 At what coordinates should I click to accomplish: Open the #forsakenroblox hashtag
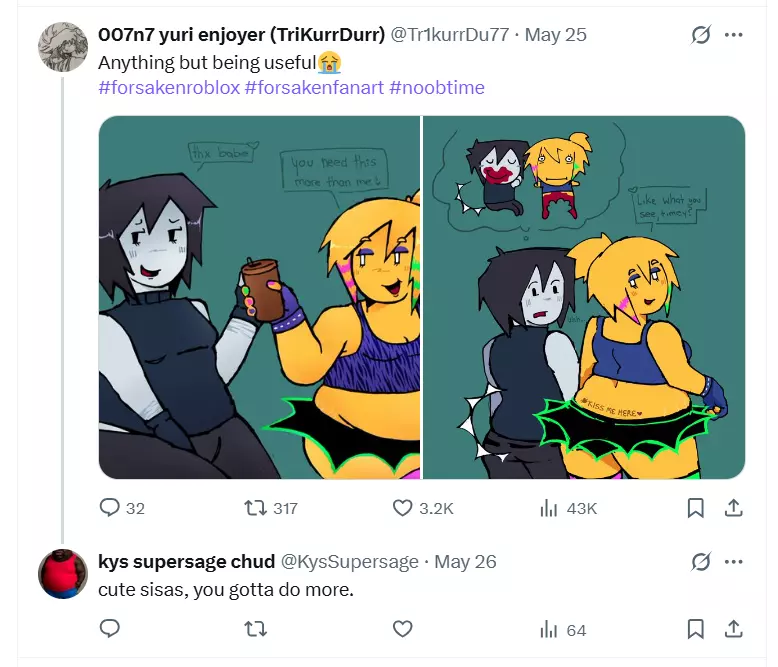(x=169, y=88)
